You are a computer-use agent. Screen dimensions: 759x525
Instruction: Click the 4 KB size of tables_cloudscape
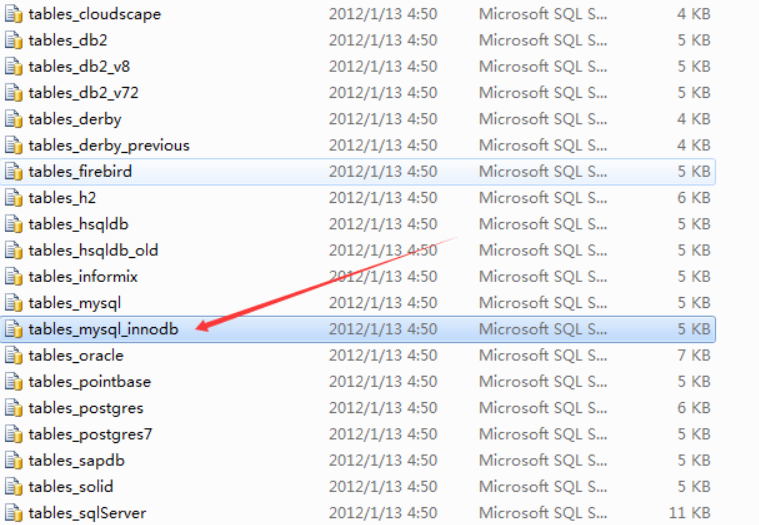click(694, 14)
